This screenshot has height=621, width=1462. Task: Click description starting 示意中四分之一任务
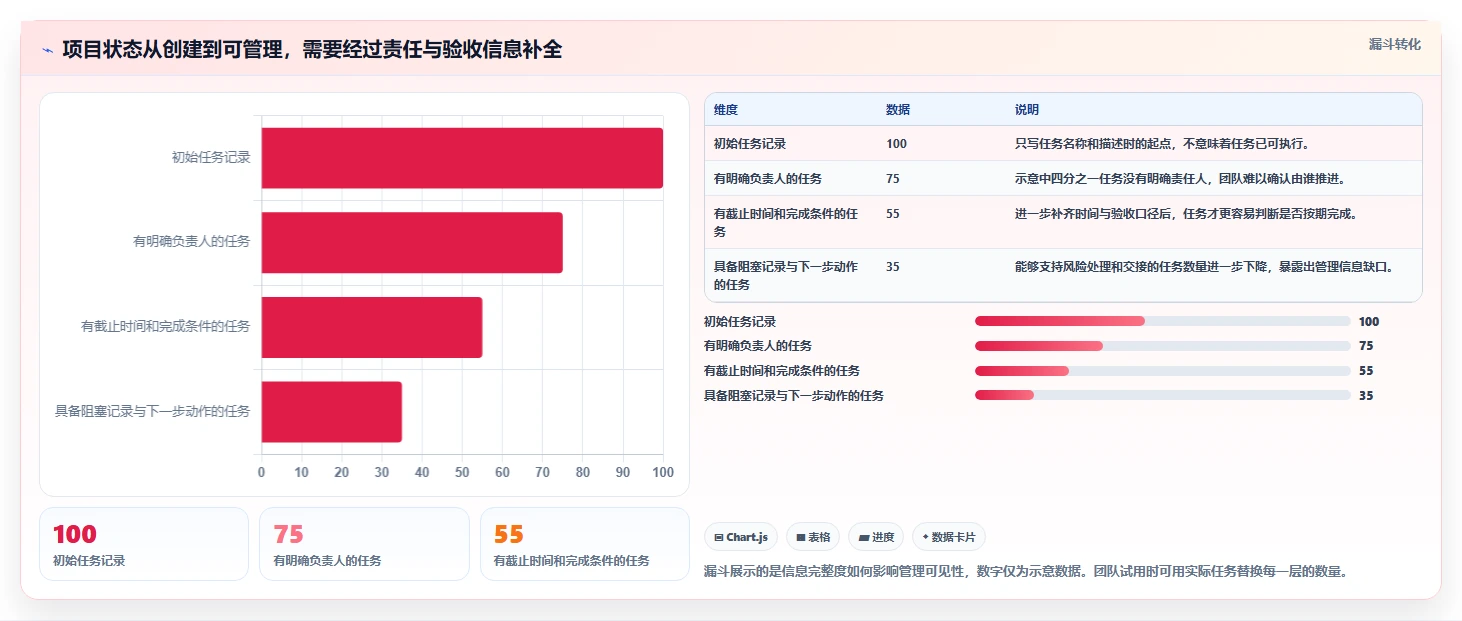pyautogui.click(x=1180, y=179)
